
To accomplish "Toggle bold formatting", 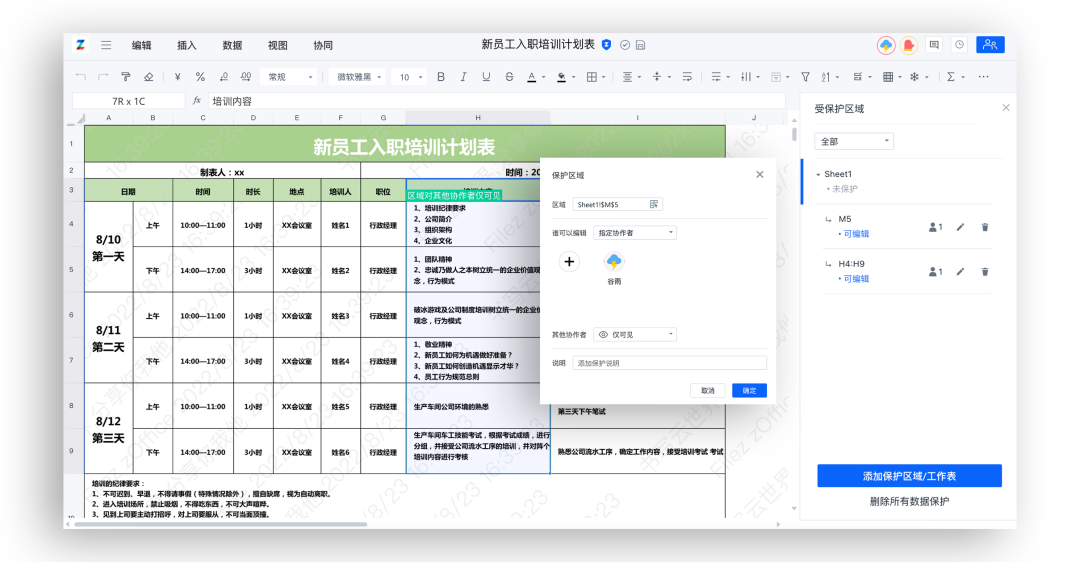I will (441, 77).
